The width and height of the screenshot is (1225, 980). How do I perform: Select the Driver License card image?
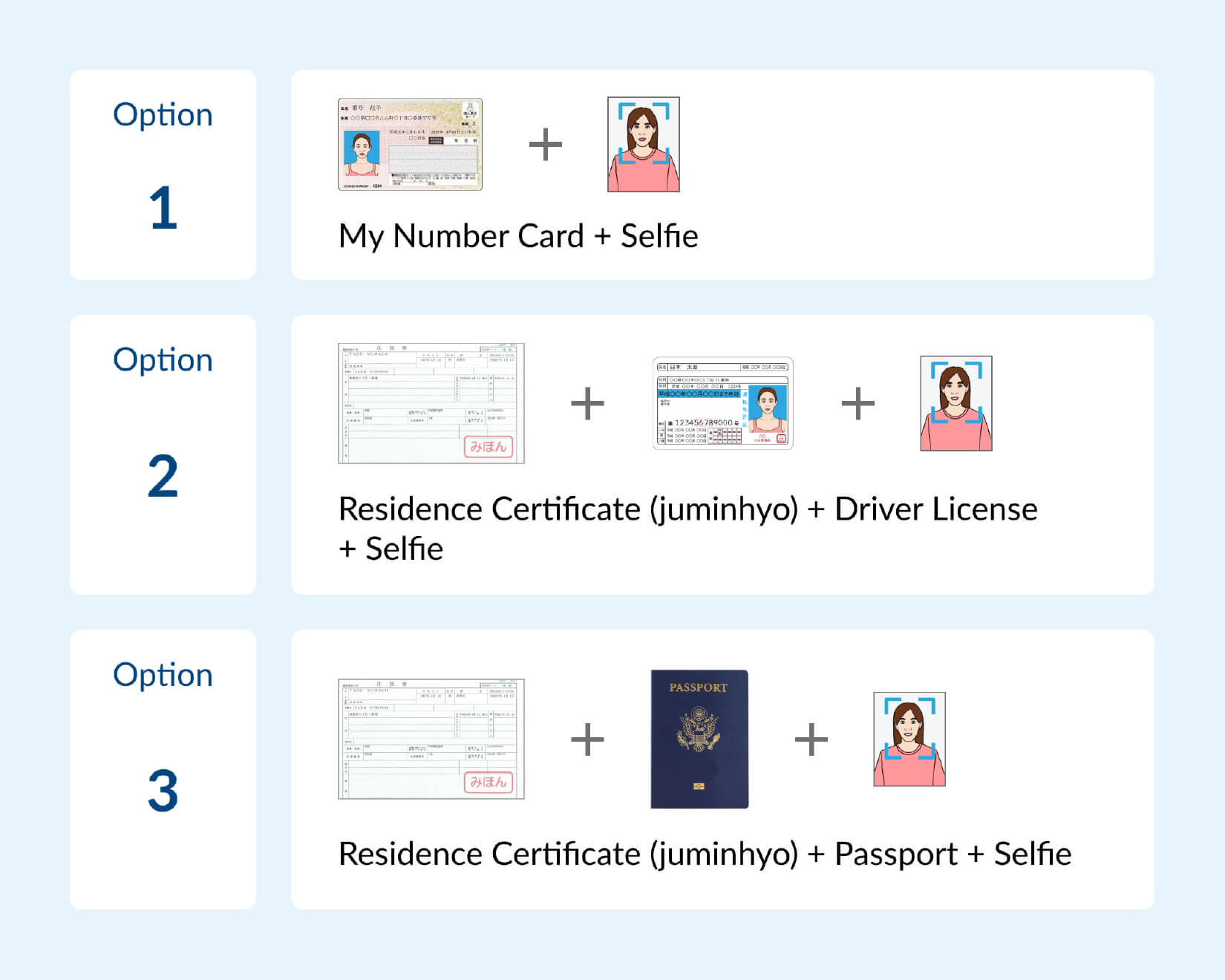[x=722, y=403]
